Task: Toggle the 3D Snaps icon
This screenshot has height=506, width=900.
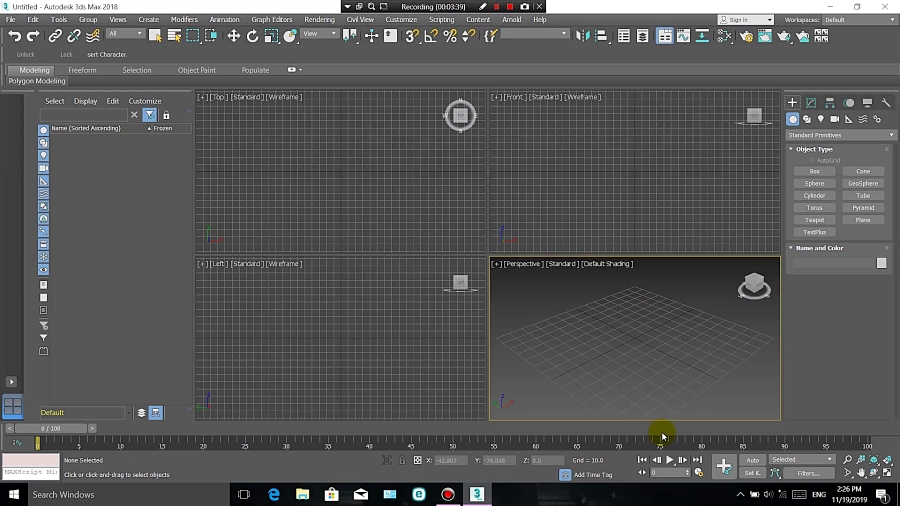Action: coord(412,36)
